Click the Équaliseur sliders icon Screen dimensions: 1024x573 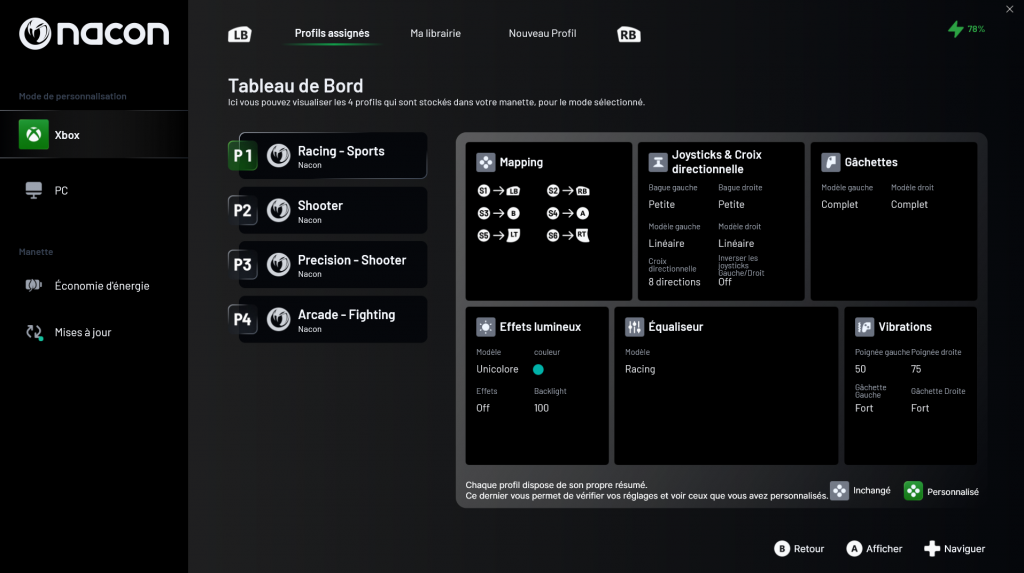(x=634, y=327)
